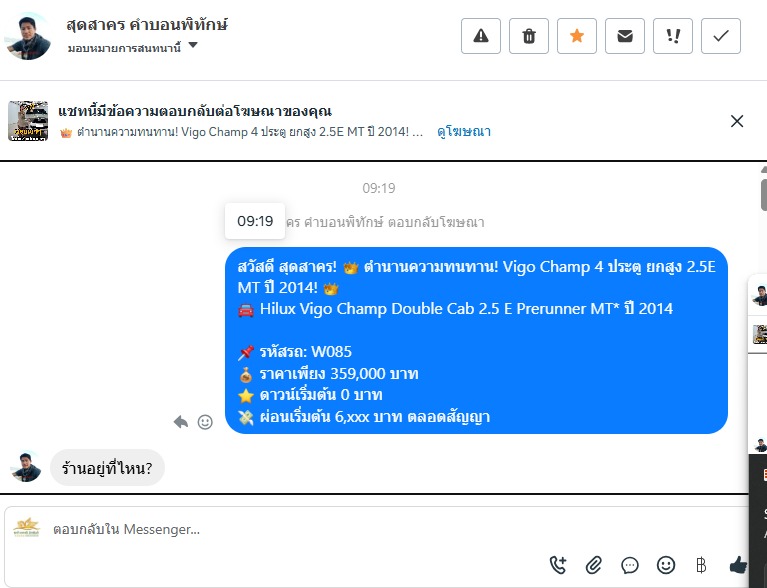
Task: Delete conversation using trash icon
Action: point(529,36)
